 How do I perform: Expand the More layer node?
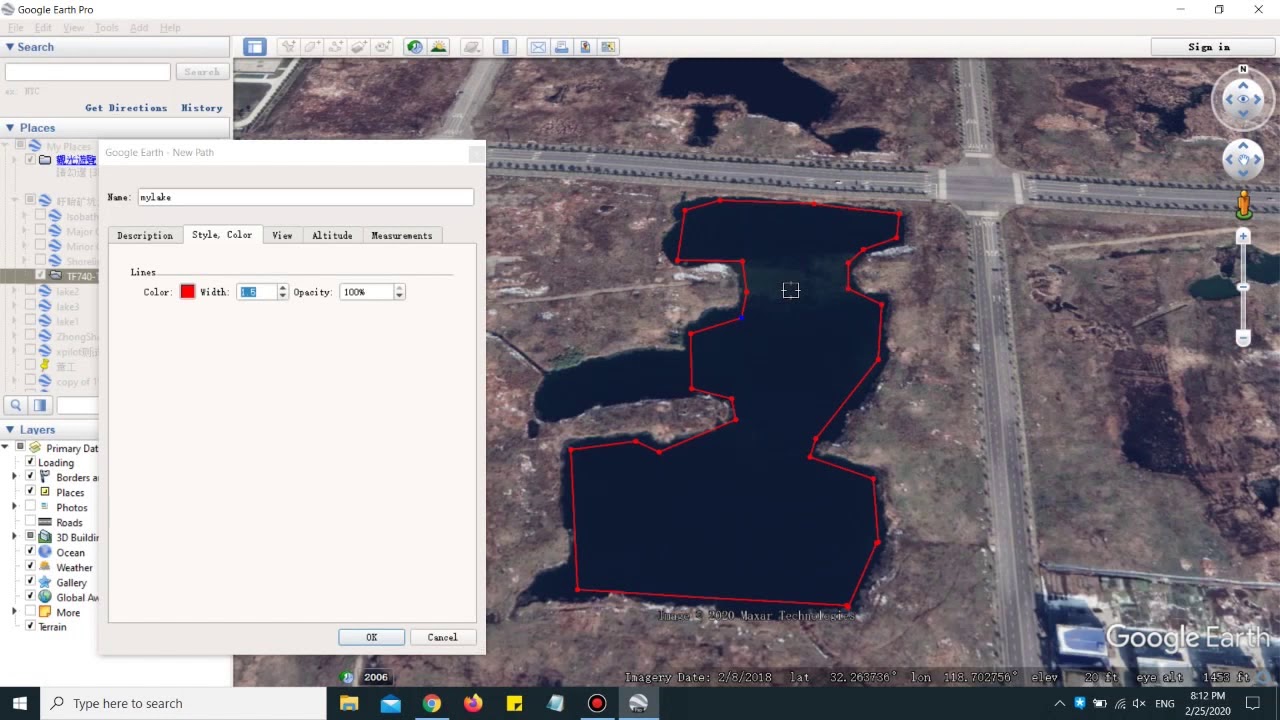[x=15, y=612]
